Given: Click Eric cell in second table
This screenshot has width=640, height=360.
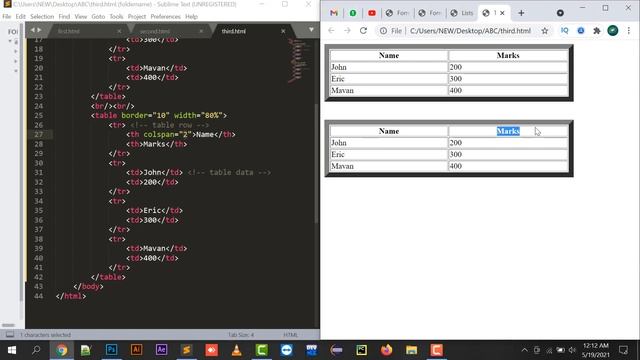Looking at the screenshot, I should coord(389,154).
